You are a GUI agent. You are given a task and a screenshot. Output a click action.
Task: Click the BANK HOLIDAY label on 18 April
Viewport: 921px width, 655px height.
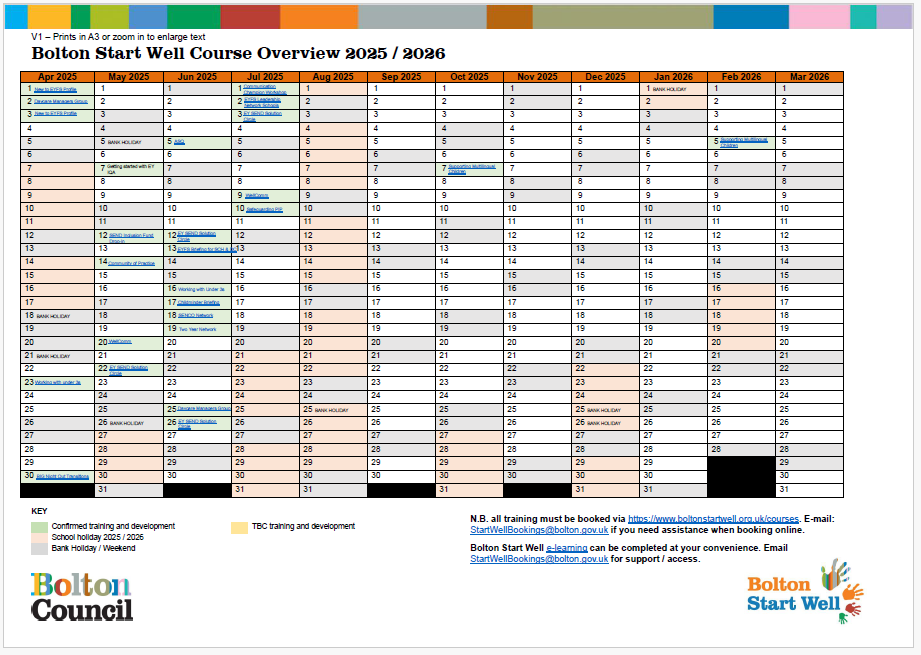point(53,317)
